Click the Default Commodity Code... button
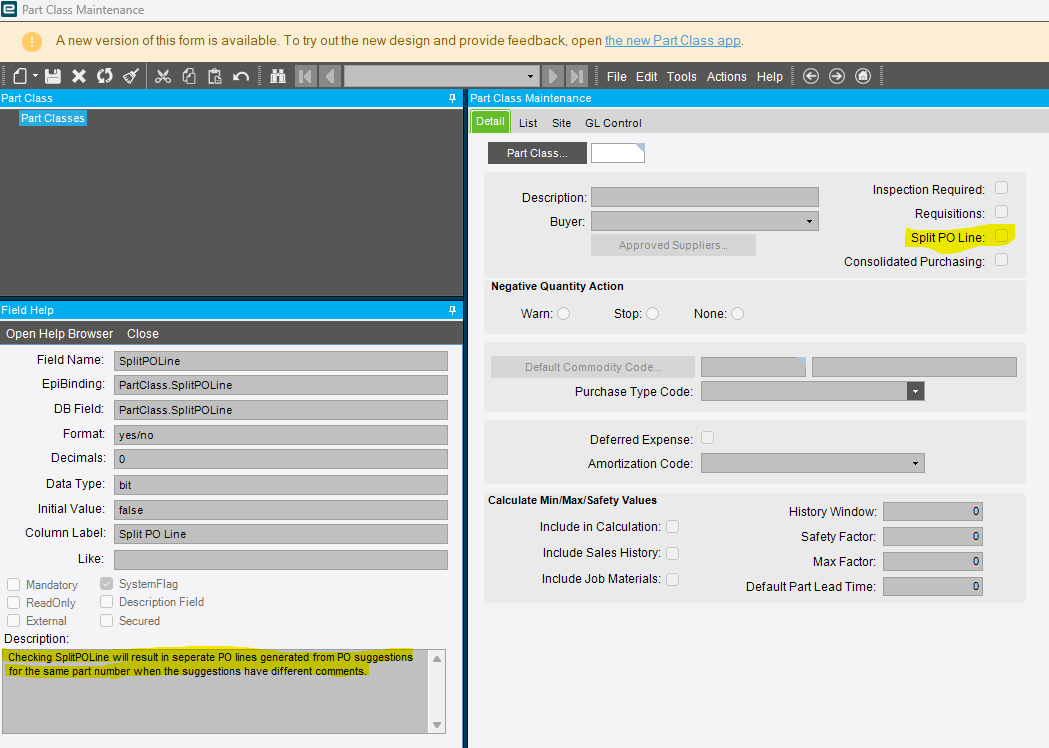 point(593,367)
